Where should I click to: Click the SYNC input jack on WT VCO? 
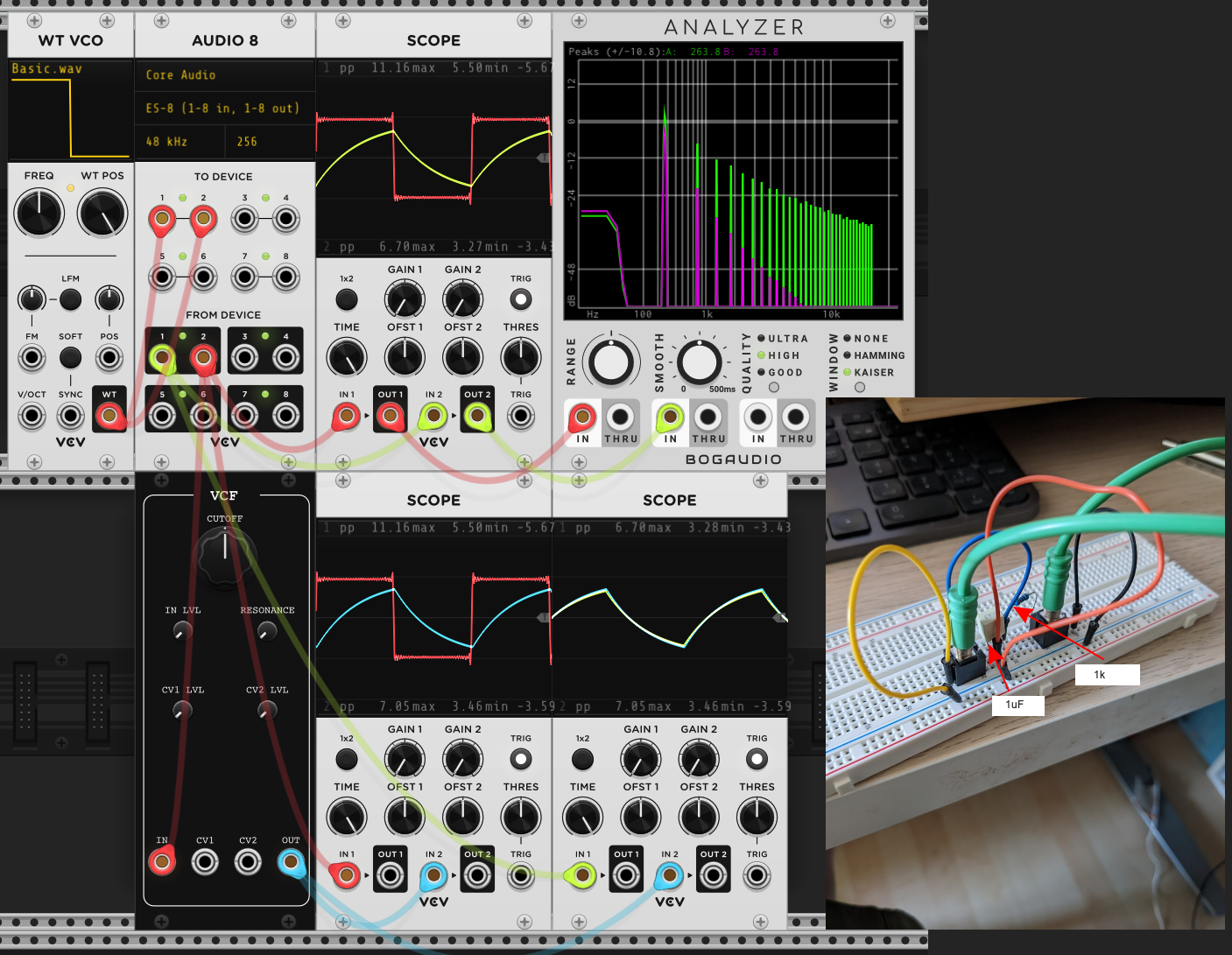pyautogui.click(x=71, y=416)
